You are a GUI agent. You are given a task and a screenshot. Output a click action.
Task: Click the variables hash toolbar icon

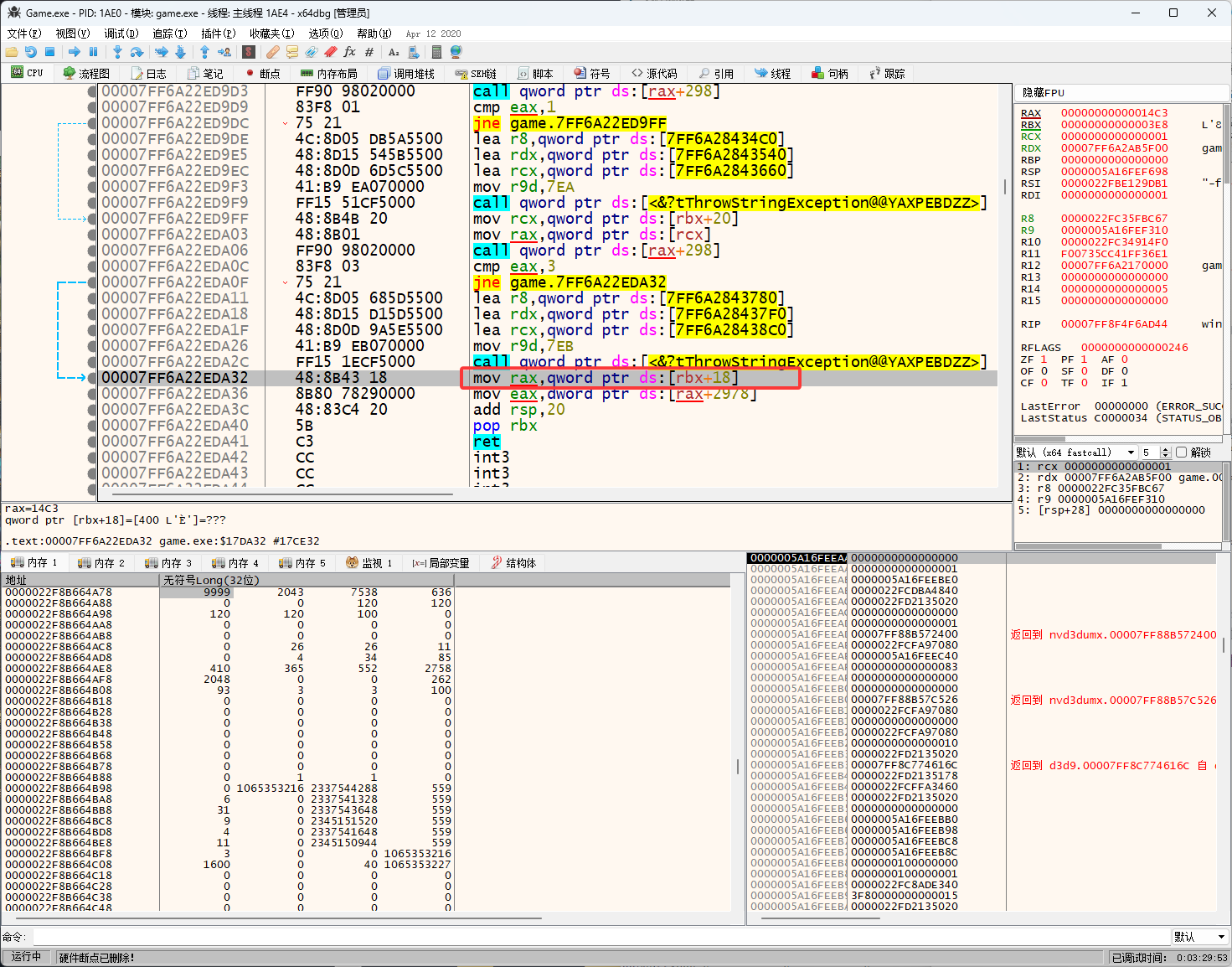(x=369, y=52)
